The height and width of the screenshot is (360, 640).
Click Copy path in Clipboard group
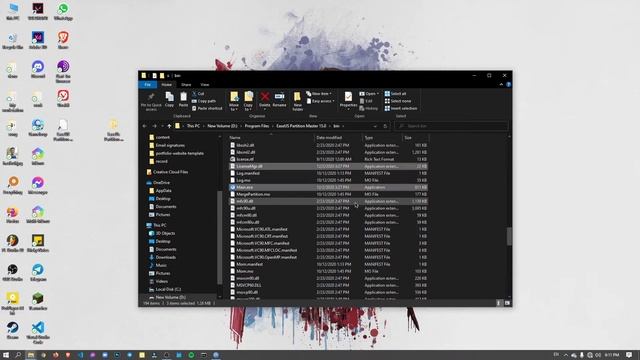click(204, 101)
